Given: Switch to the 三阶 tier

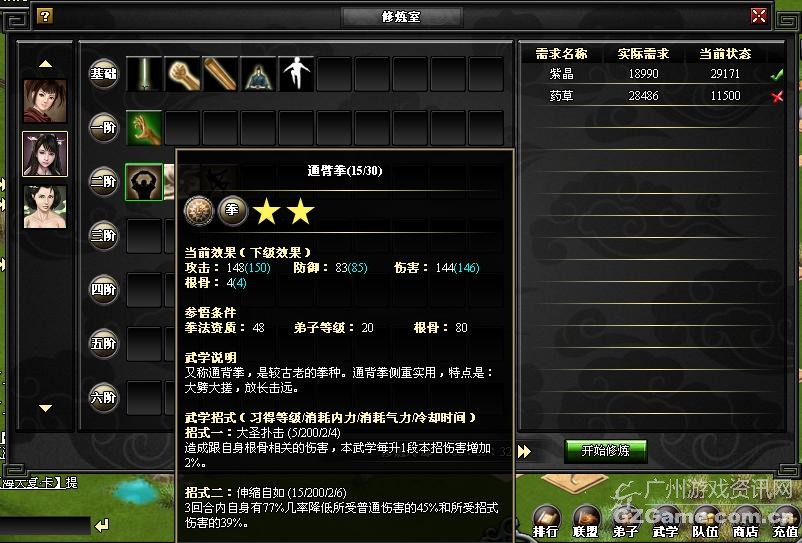Looking at the screenshot, I should coord(104,236).
